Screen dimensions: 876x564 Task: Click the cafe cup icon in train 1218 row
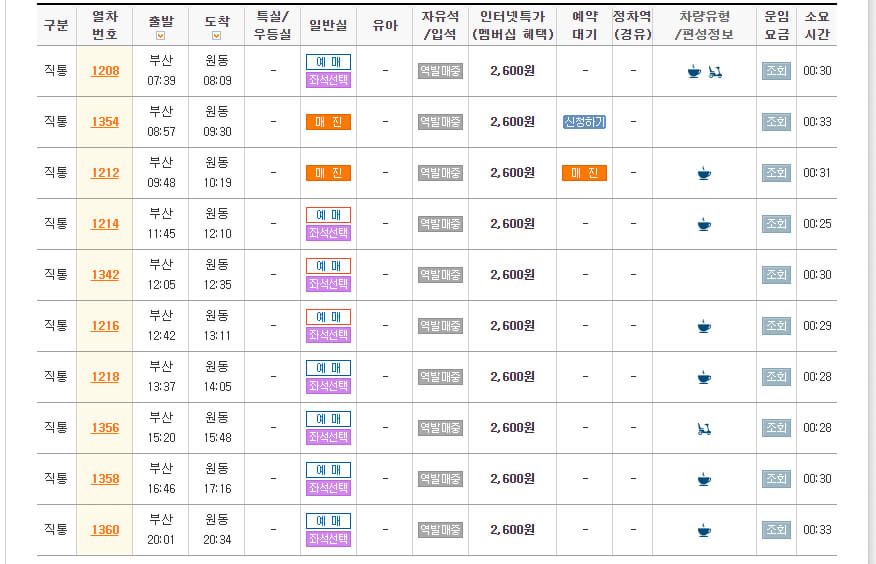(704, 377)
